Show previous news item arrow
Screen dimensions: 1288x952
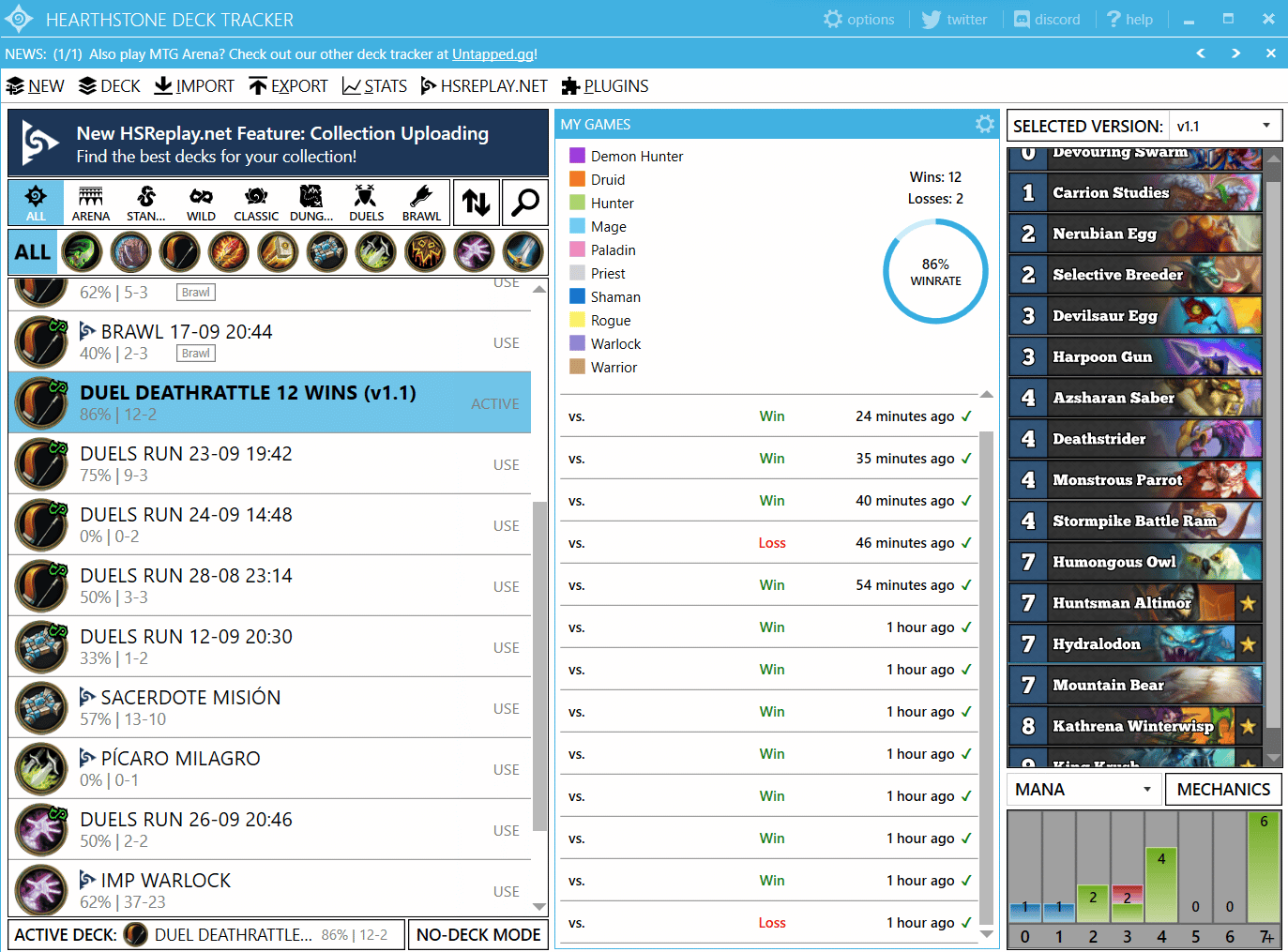click(x=1201, y=53)
